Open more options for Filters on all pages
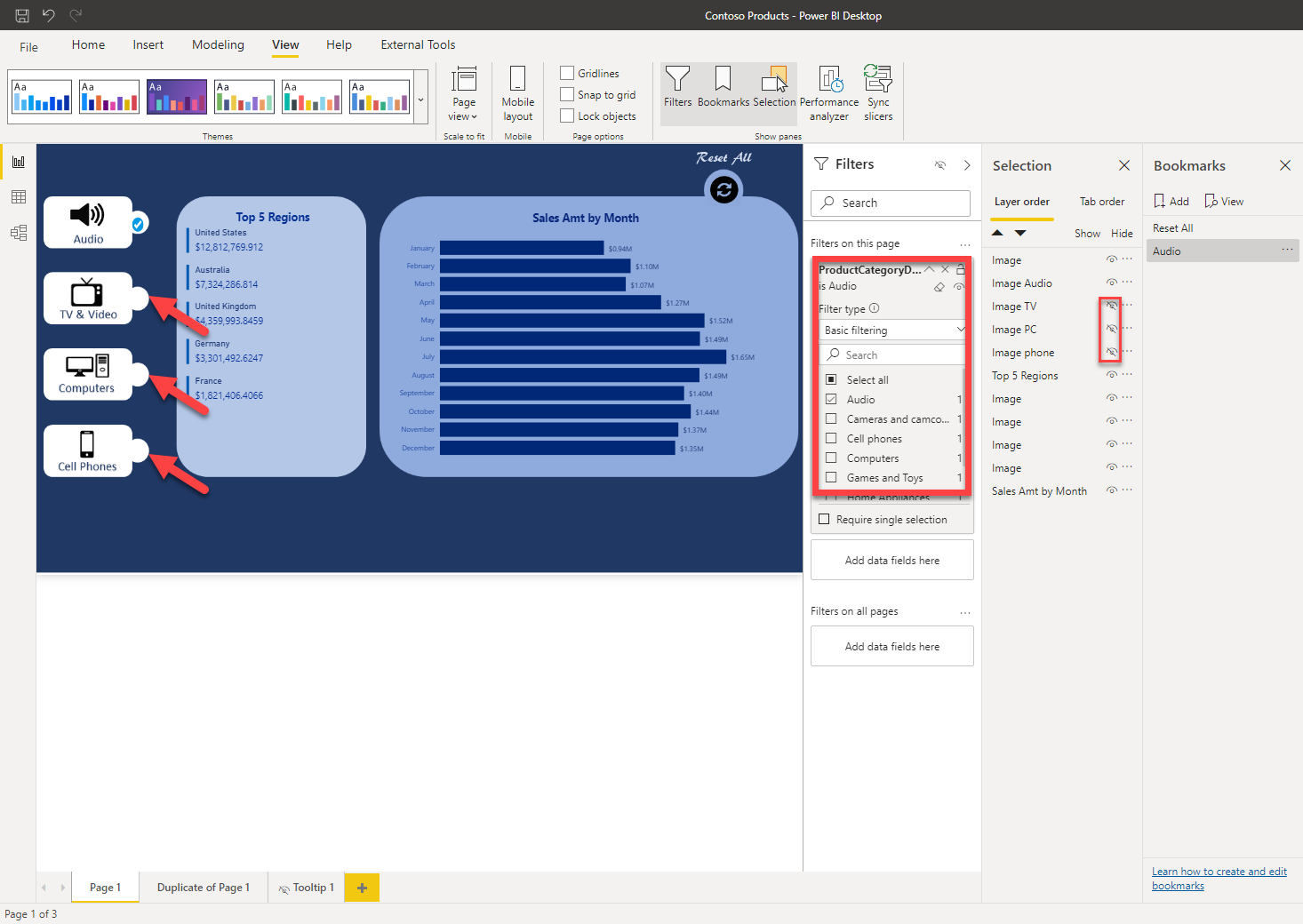Screen dimensions: 1303x924 [965, 612]
